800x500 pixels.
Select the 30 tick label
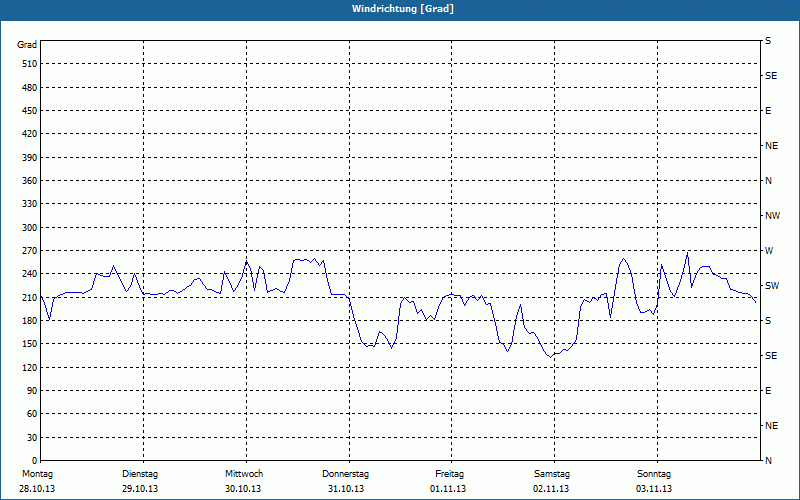32,437
